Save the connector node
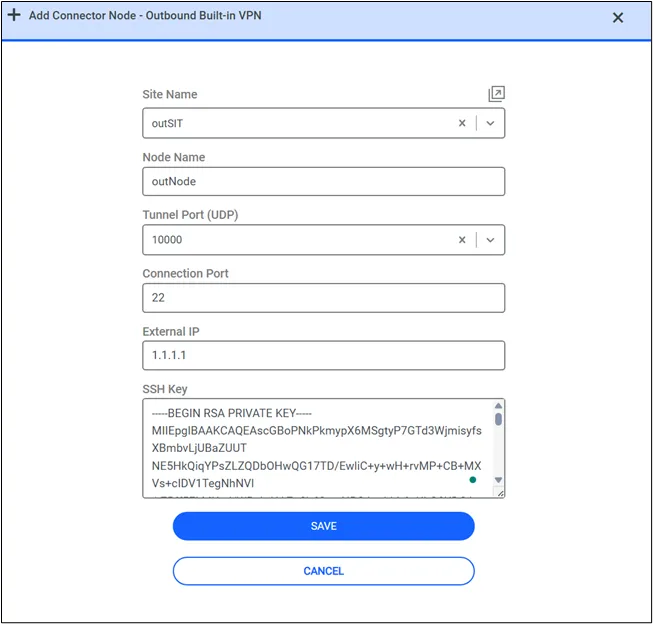Viewport: 653px width, 624px height. tap(324, 526)
